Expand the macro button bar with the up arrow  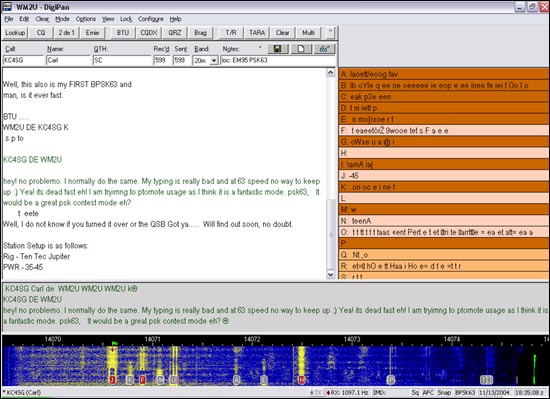[330, 32]
